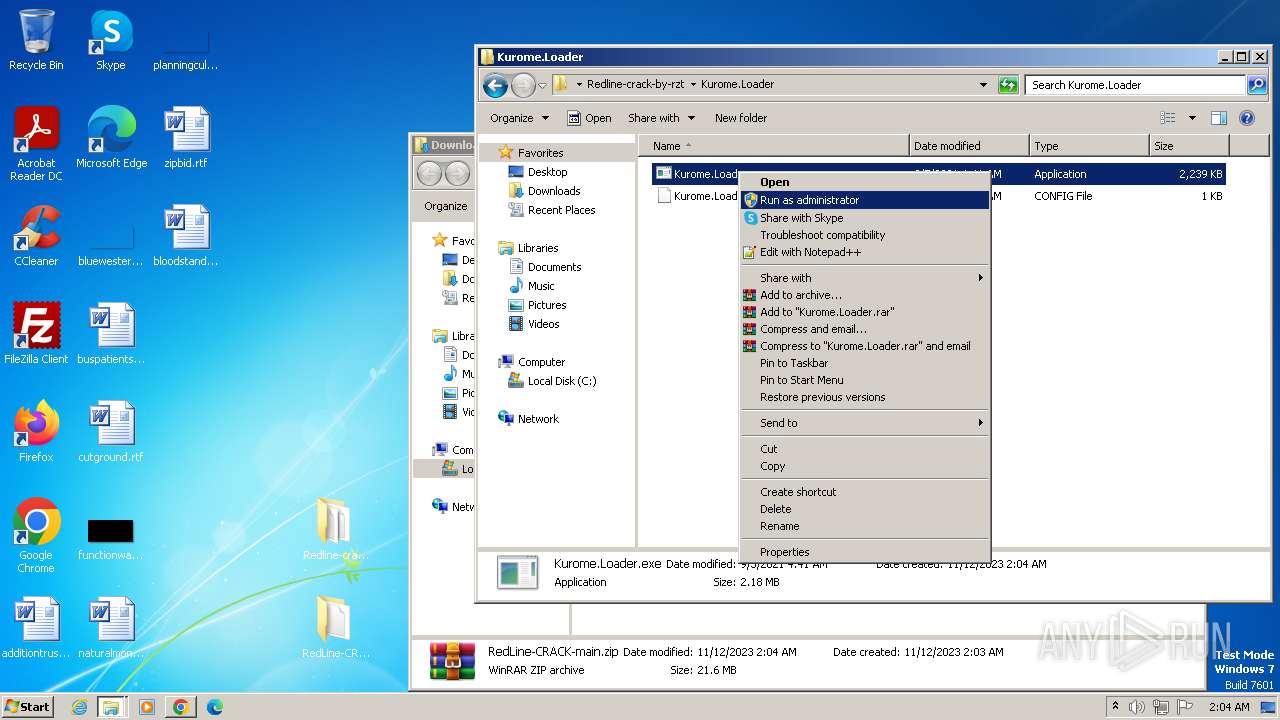Show hidden tray icons arrow
This screenshot has height=720, width=1280.
1115,707
